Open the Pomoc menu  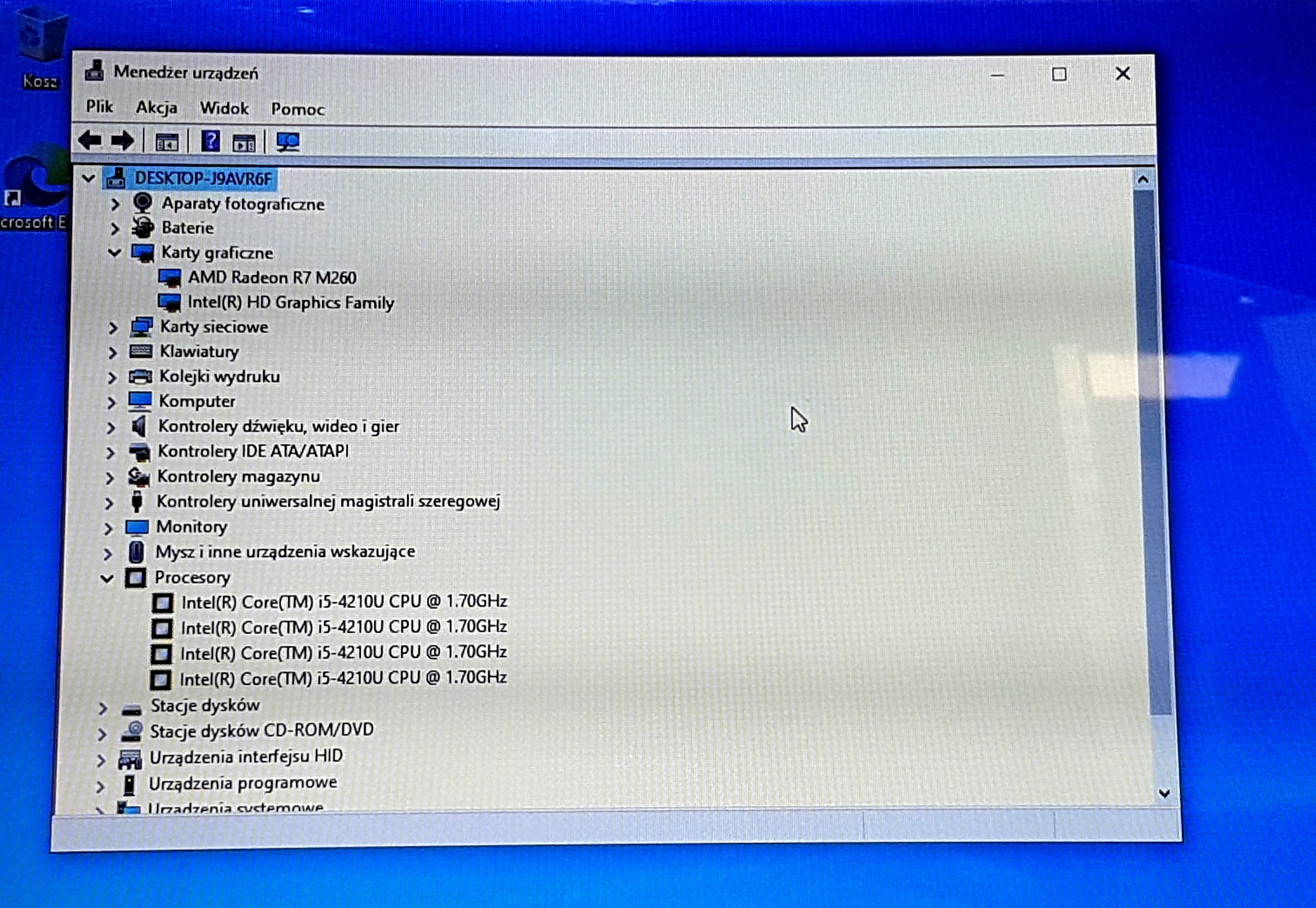[x=297, y=109]
